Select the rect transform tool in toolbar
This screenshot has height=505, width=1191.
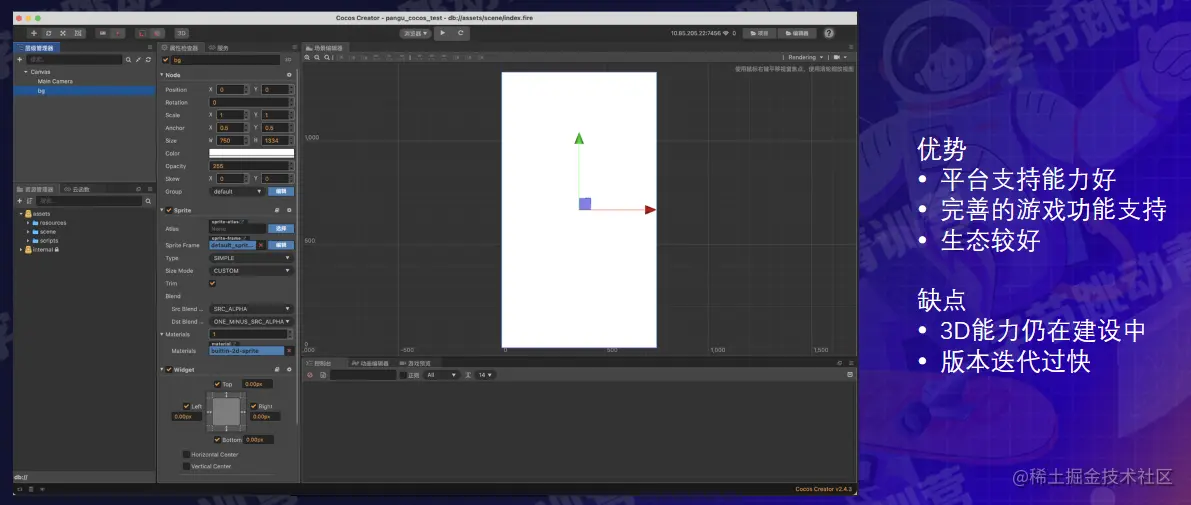pyautogui.click(x=77, y=33)
